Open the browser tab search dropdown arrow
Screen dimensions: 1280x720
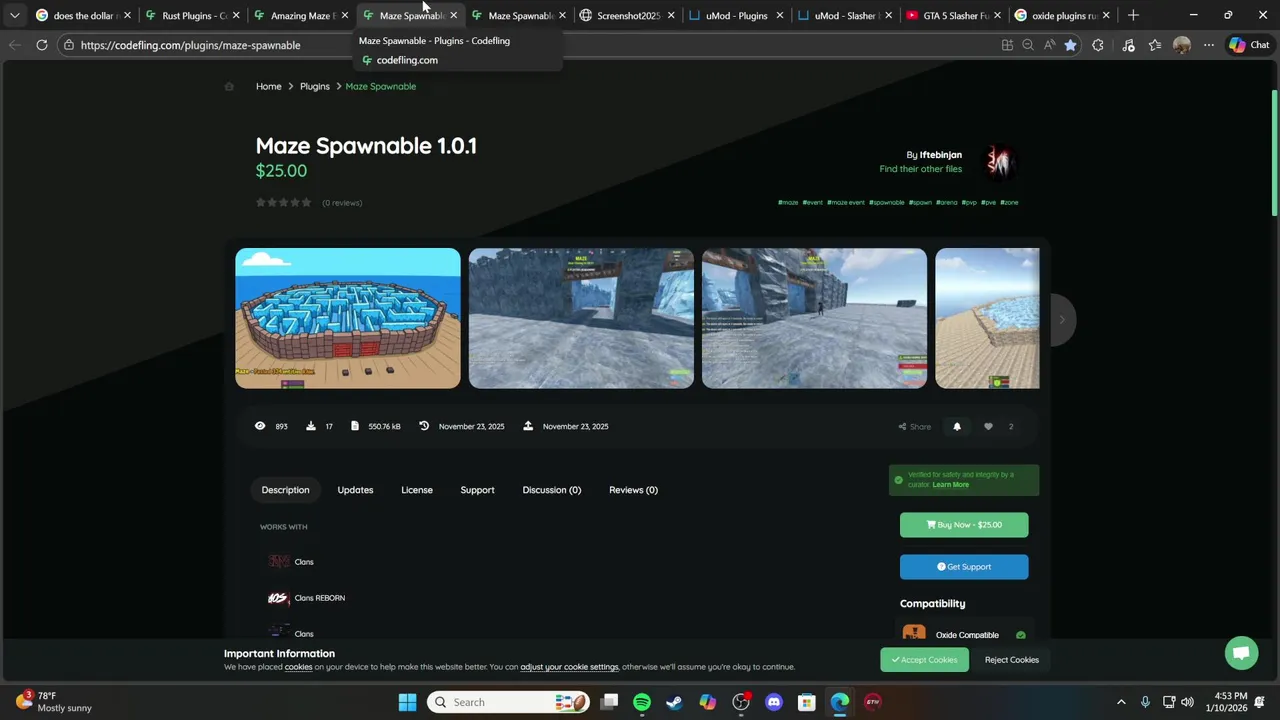pyautogui.click(x=14, y=15)
